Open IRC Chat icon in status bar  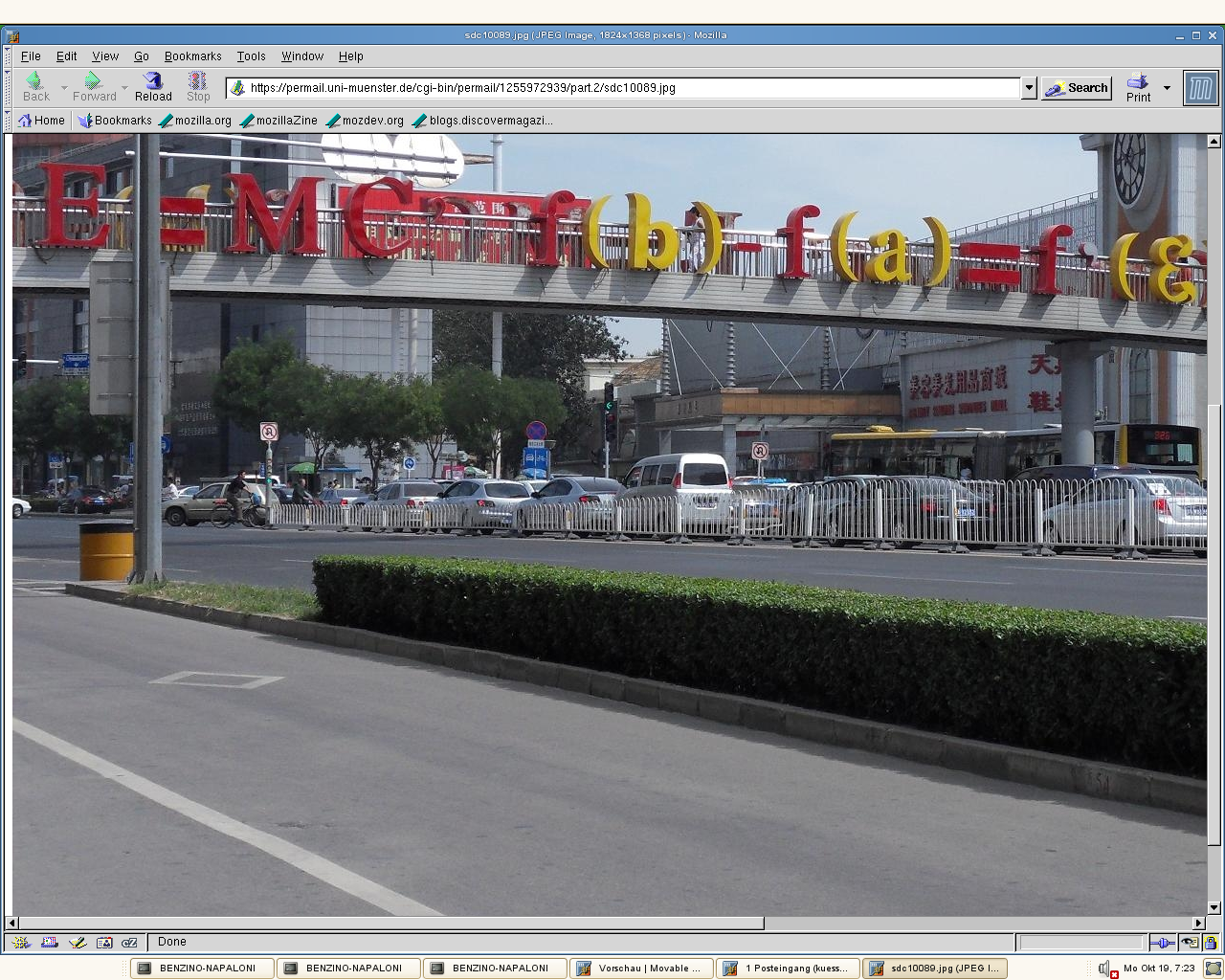click(129, 943)
